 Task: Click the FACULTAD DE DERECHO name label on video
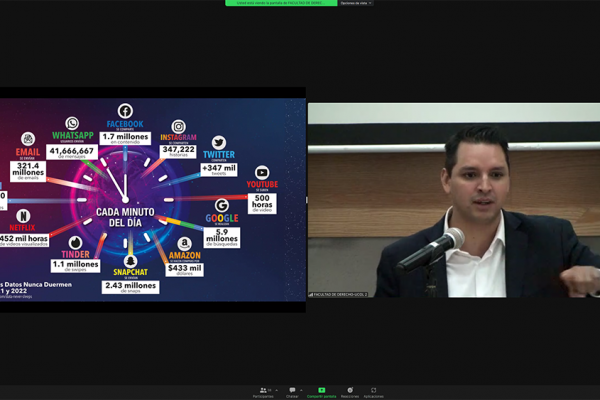[x=338, y=294]
